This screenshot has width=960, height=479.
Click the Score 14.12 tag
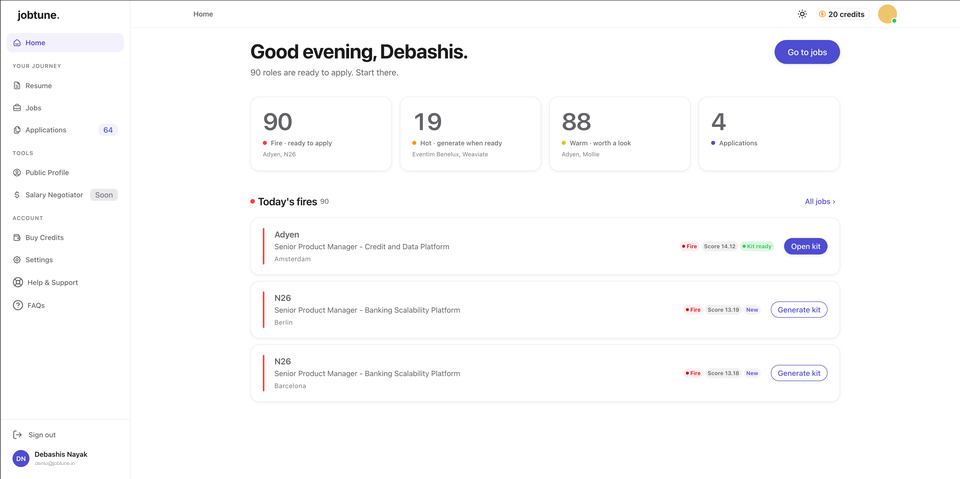(x=719, y=246)
